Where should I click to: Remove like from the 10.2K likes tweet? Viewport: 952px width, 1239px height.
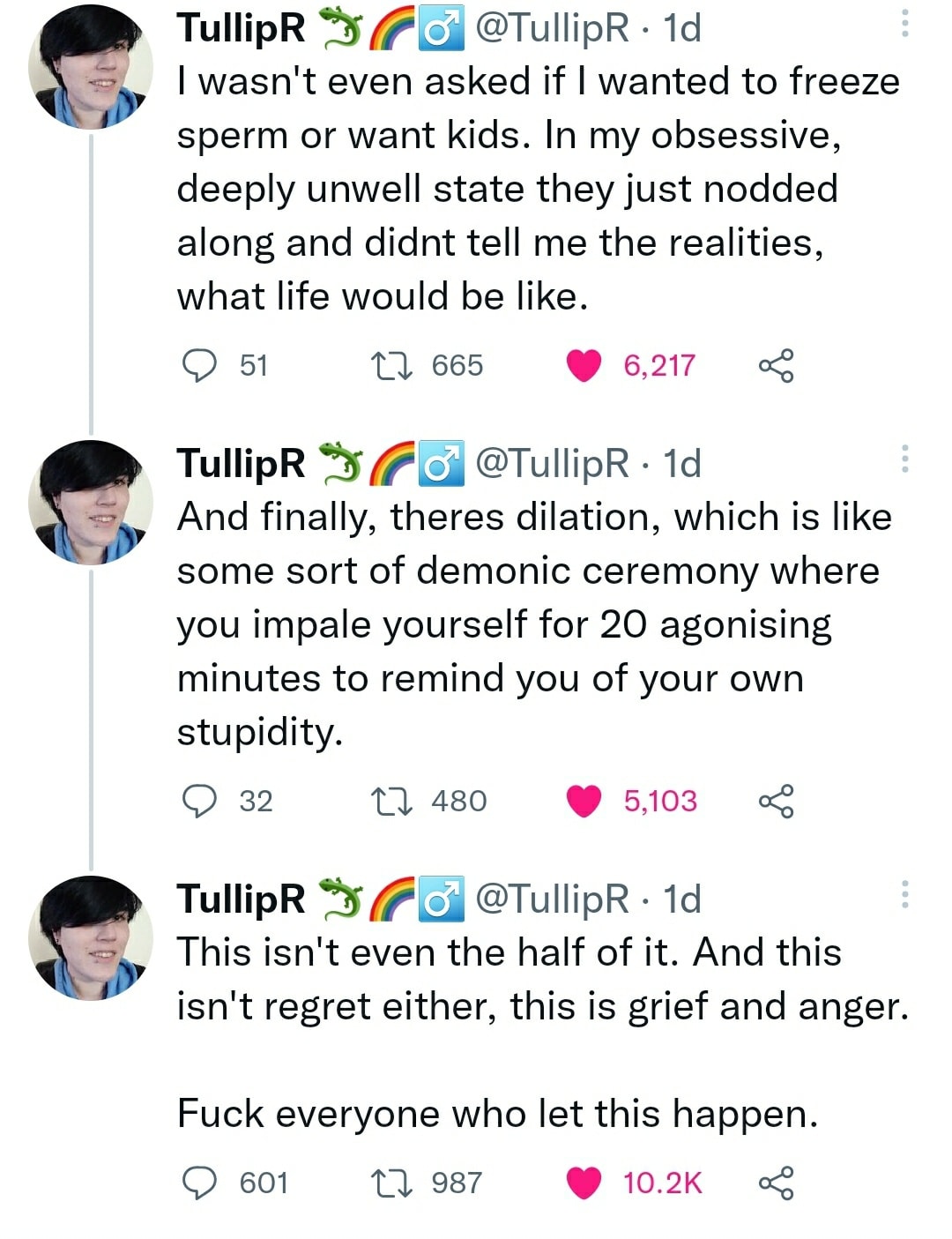(583, 1183)
